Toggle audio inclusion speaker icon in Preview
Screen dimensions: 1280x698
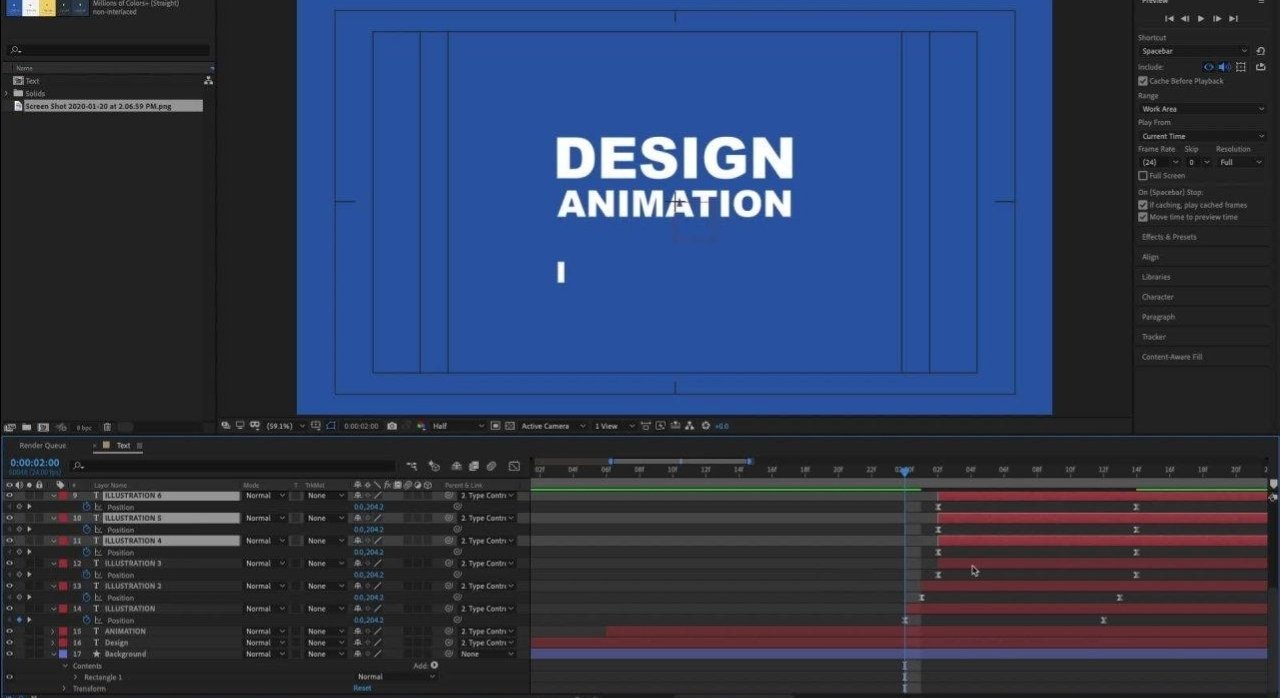[1224, 67]
